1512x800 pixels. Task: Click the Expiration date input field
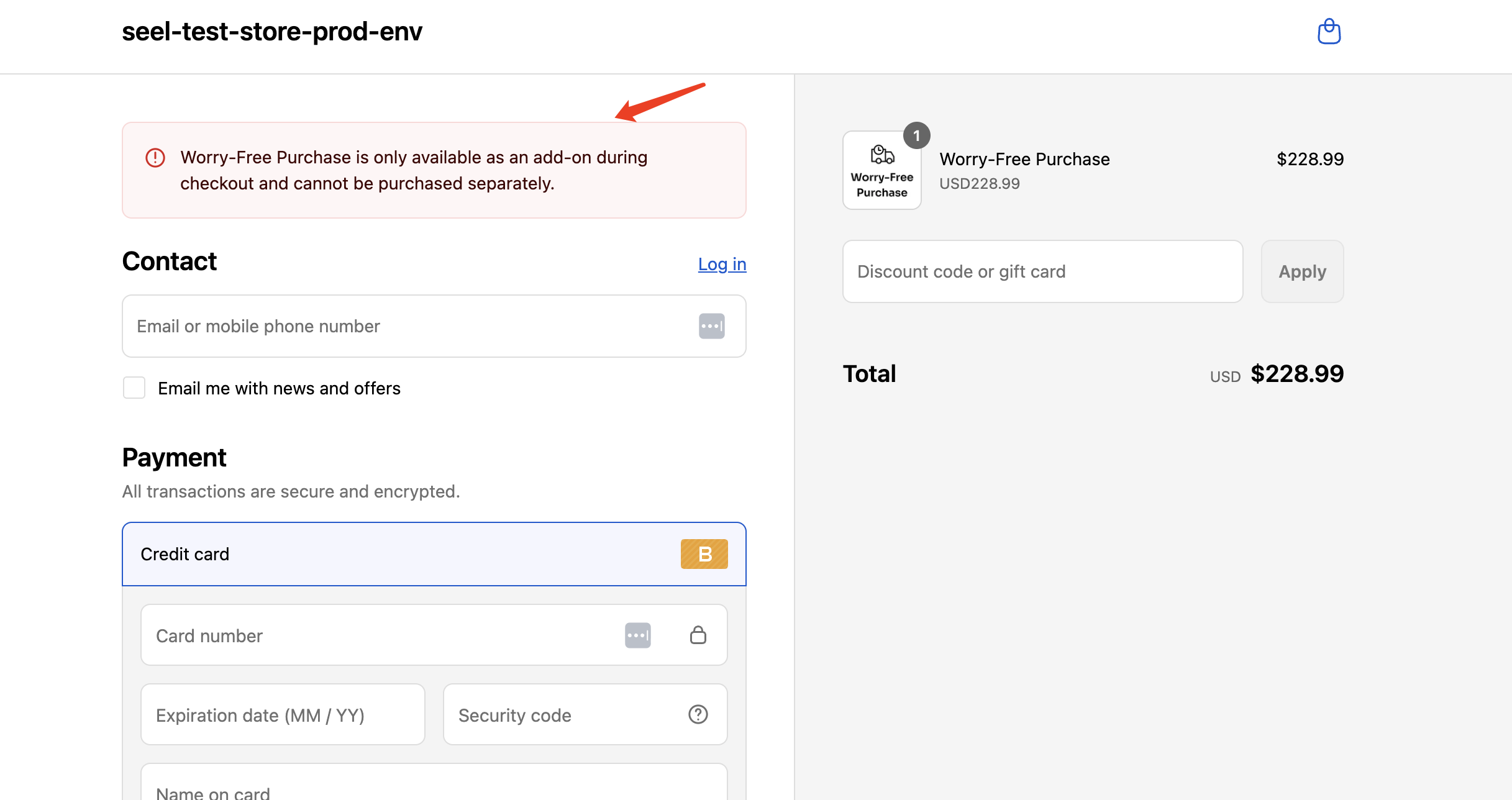click(x=283, y=715)
